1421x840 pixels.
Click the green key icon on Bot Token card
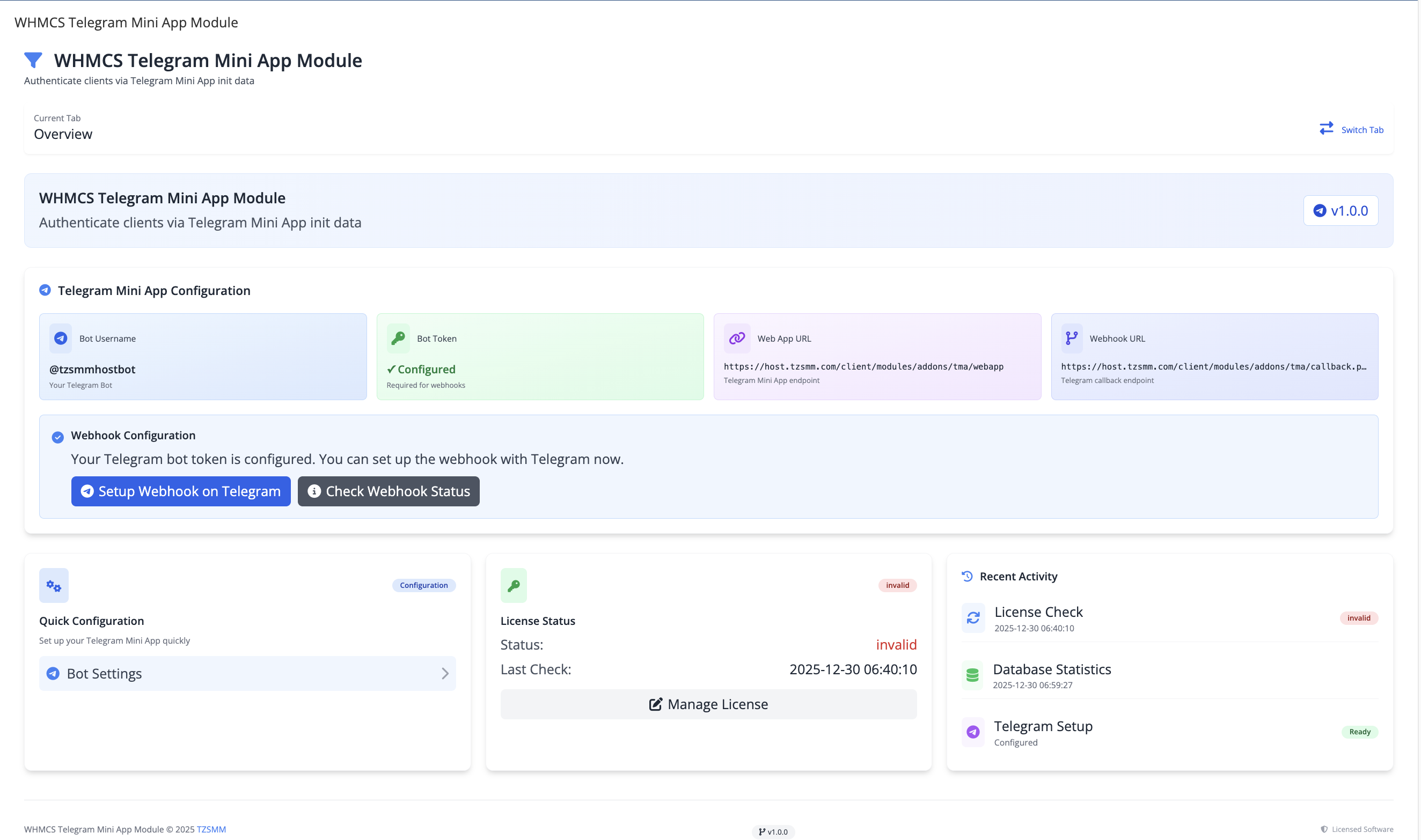(398, 338)
